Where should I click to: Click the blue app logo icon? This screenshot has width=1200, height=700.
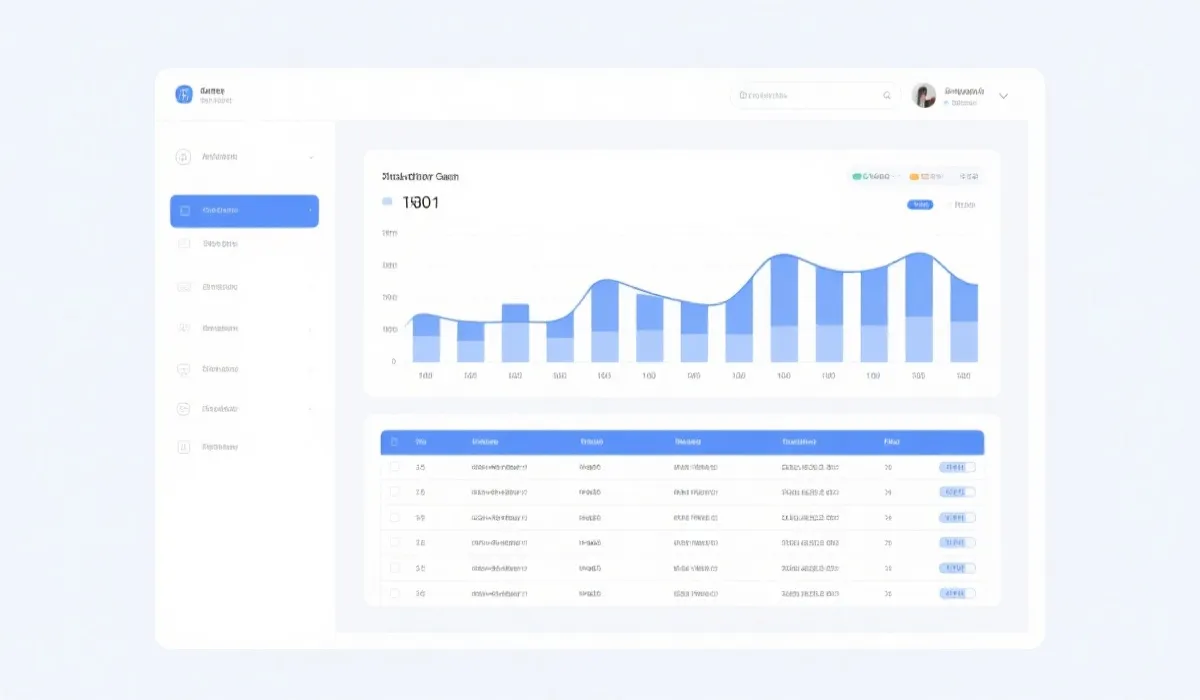coord(184,94)
